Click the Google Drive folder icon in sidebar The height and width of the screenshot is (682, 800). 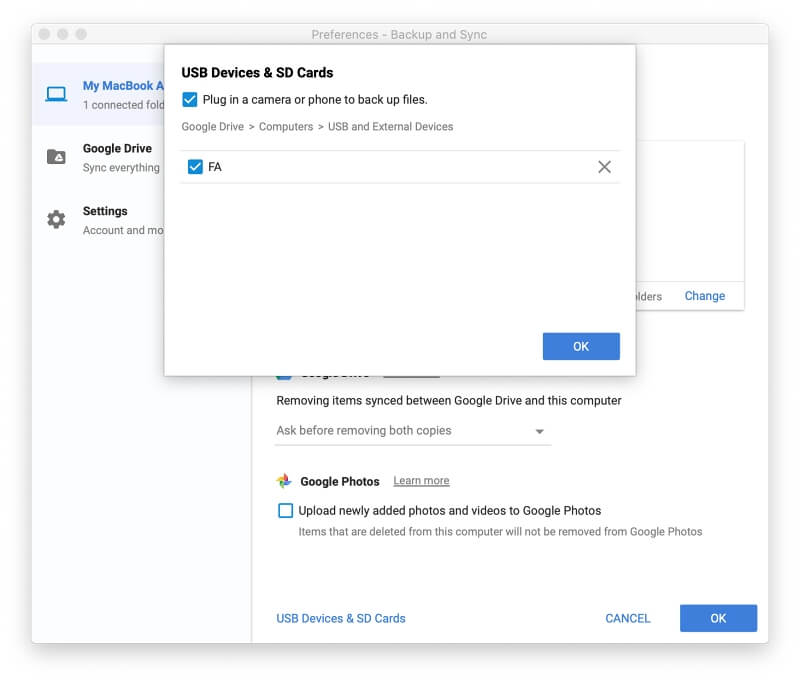point(56,156)
